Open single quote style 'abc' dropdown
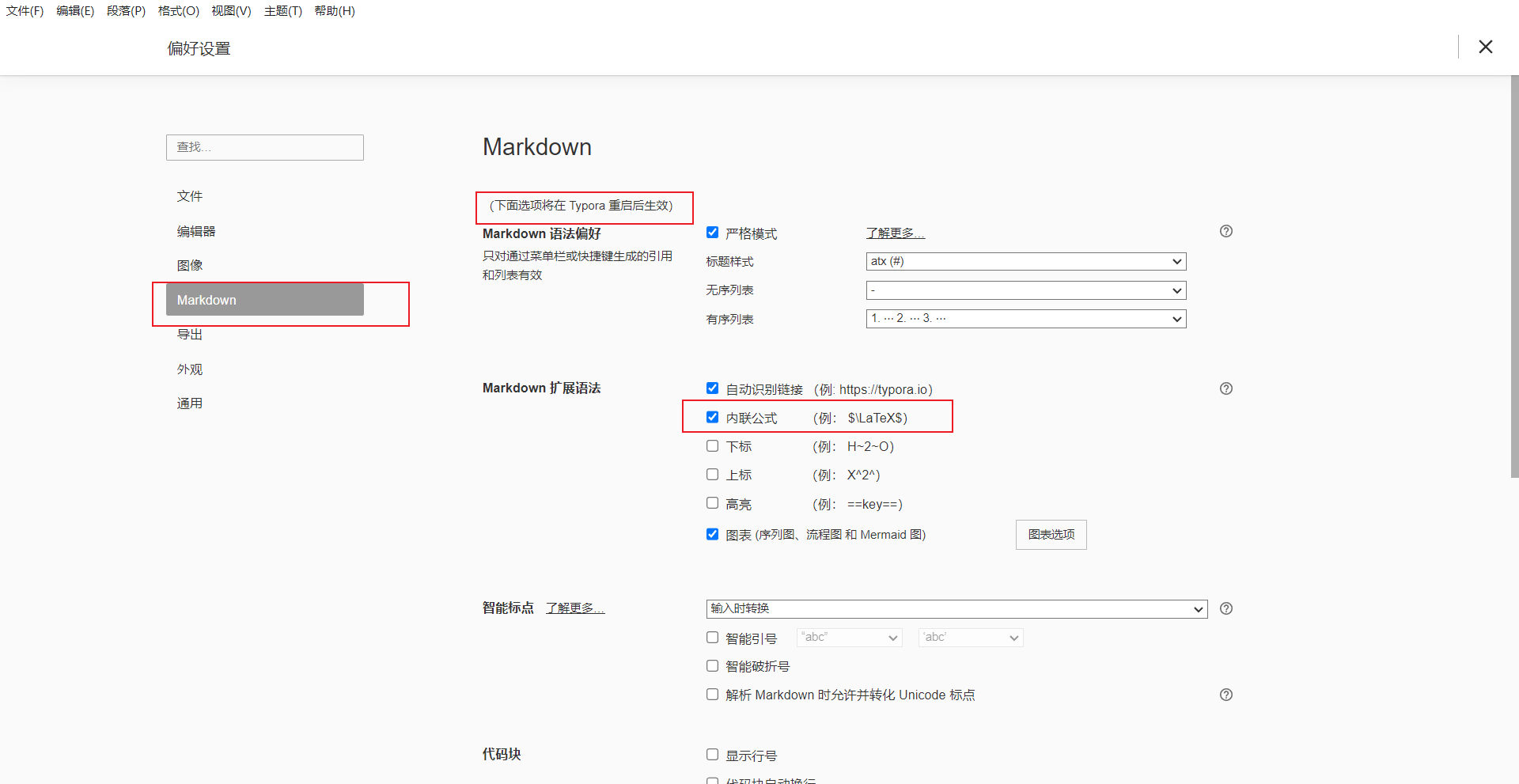1519x784 pixels. coord(971,638)
